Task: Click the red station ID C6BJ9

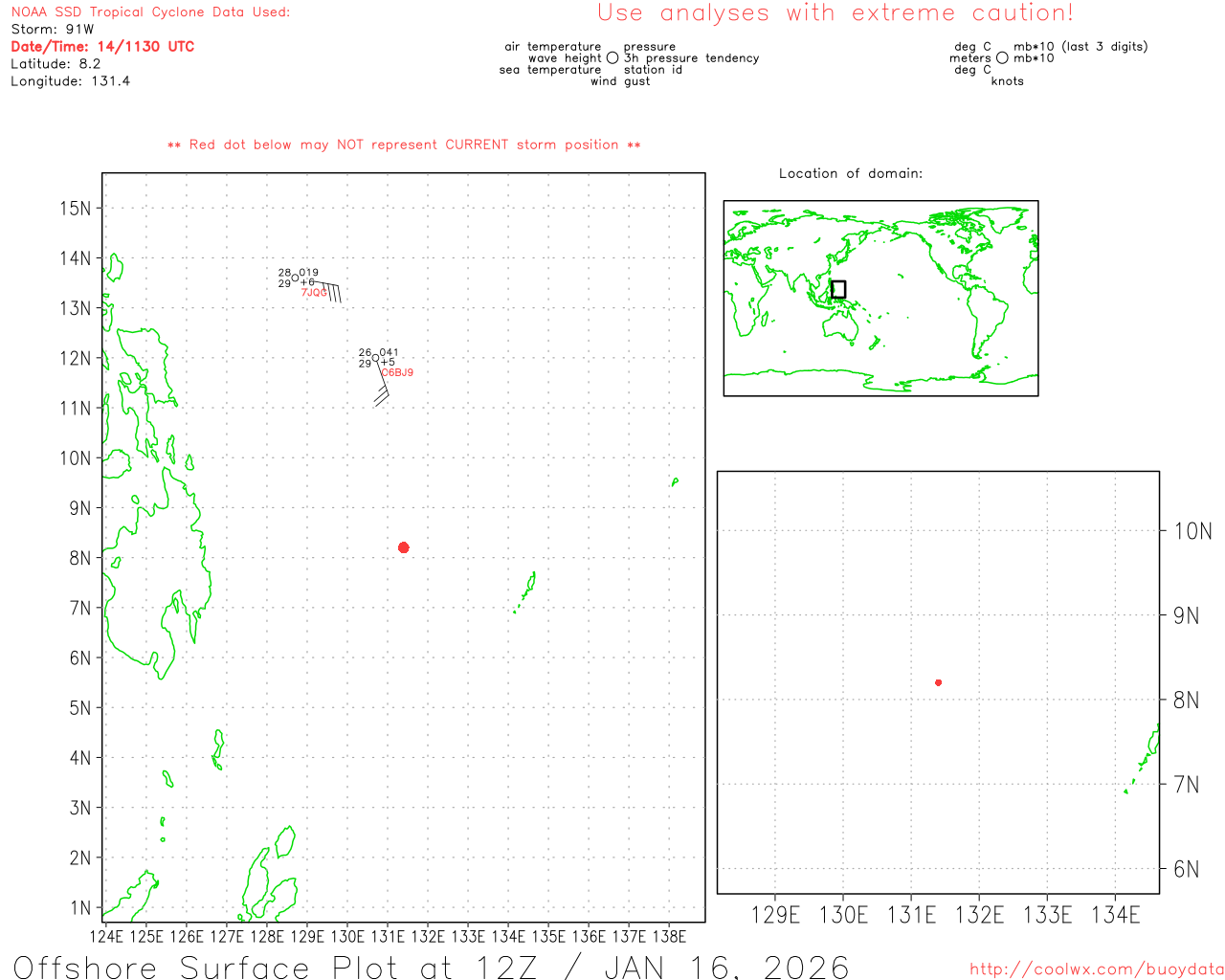Action: 397,373
